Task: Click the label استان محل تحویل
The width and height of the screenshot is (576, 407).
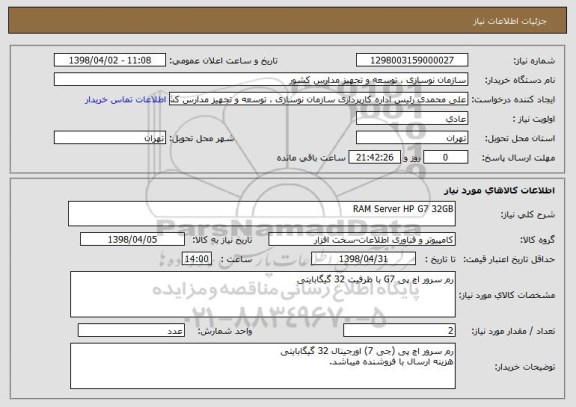Action: tap(520, 138)
